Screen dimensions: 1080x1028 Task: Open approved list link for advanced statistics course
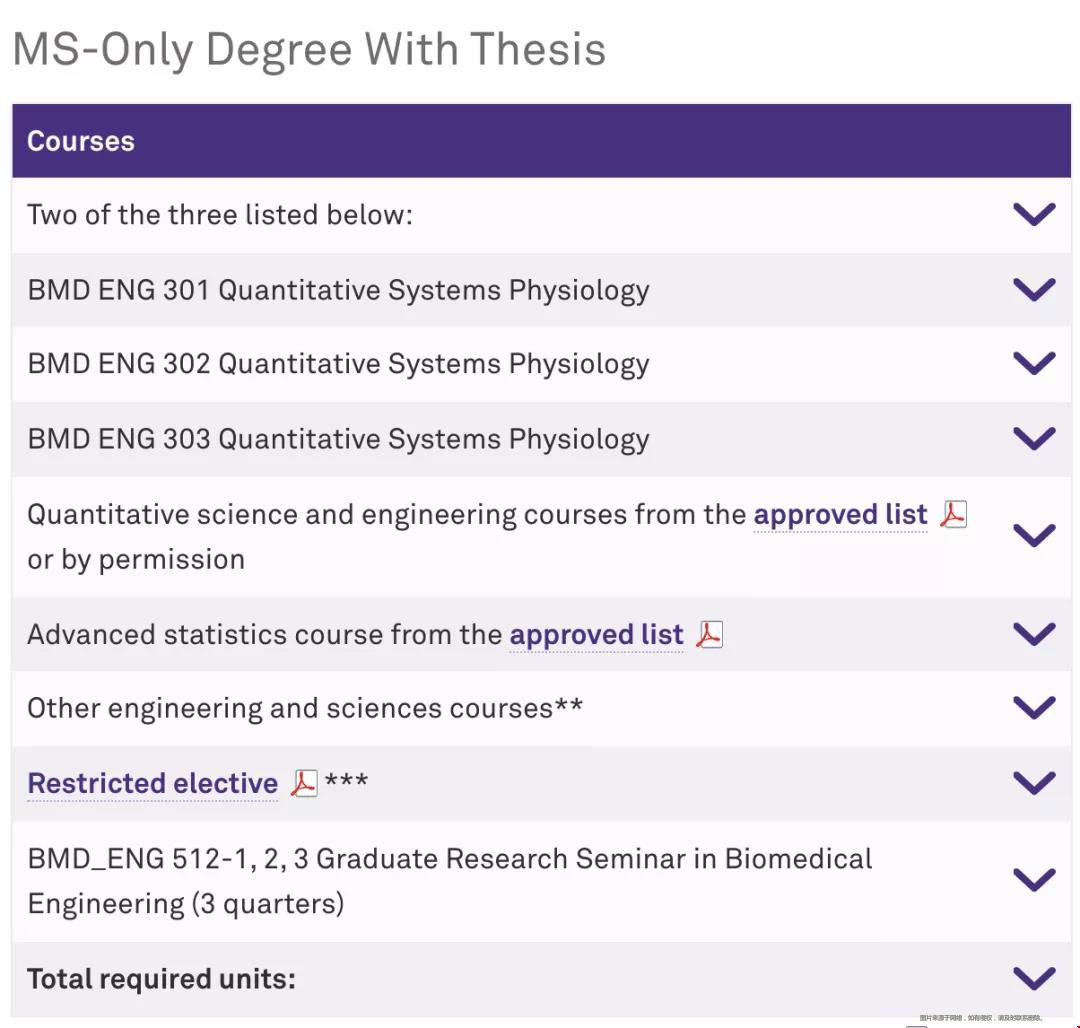[596, 635]
